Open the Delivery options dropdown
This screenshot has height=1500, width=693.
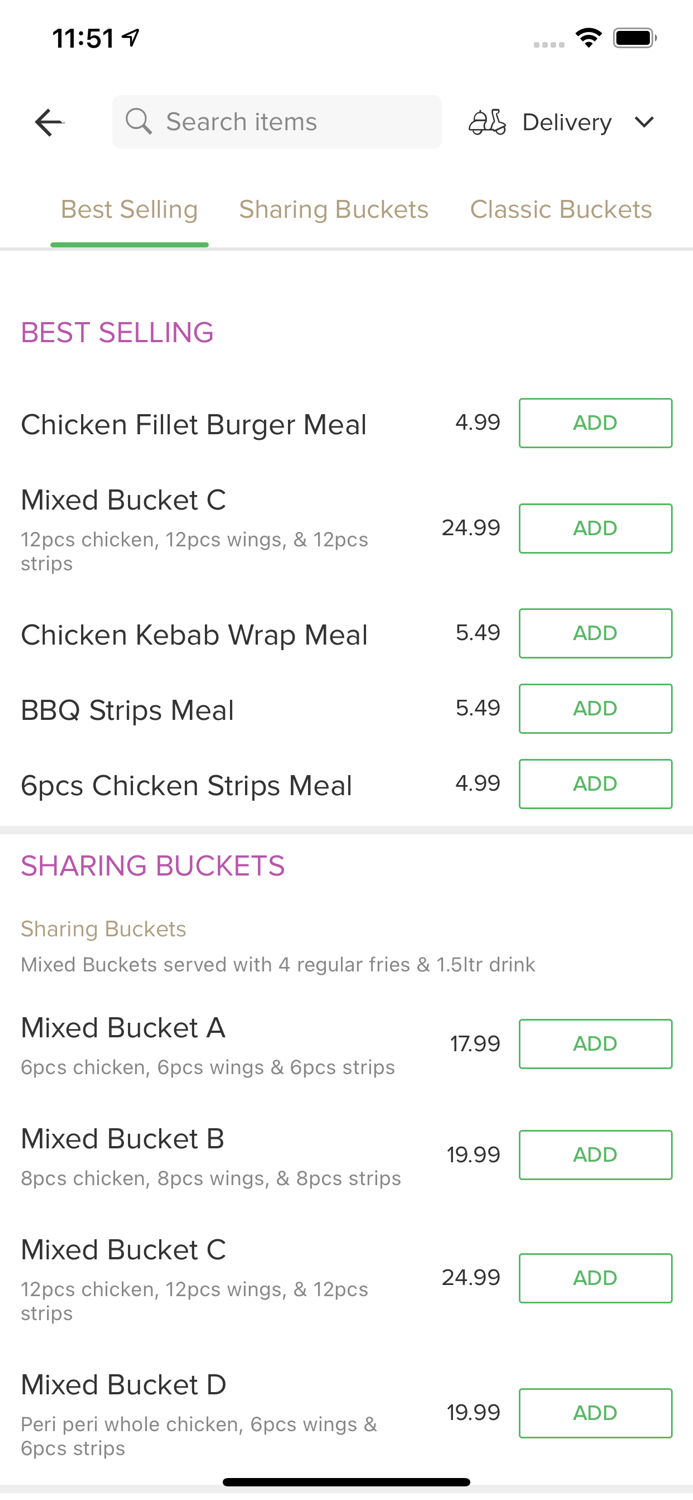coord(566,122)
